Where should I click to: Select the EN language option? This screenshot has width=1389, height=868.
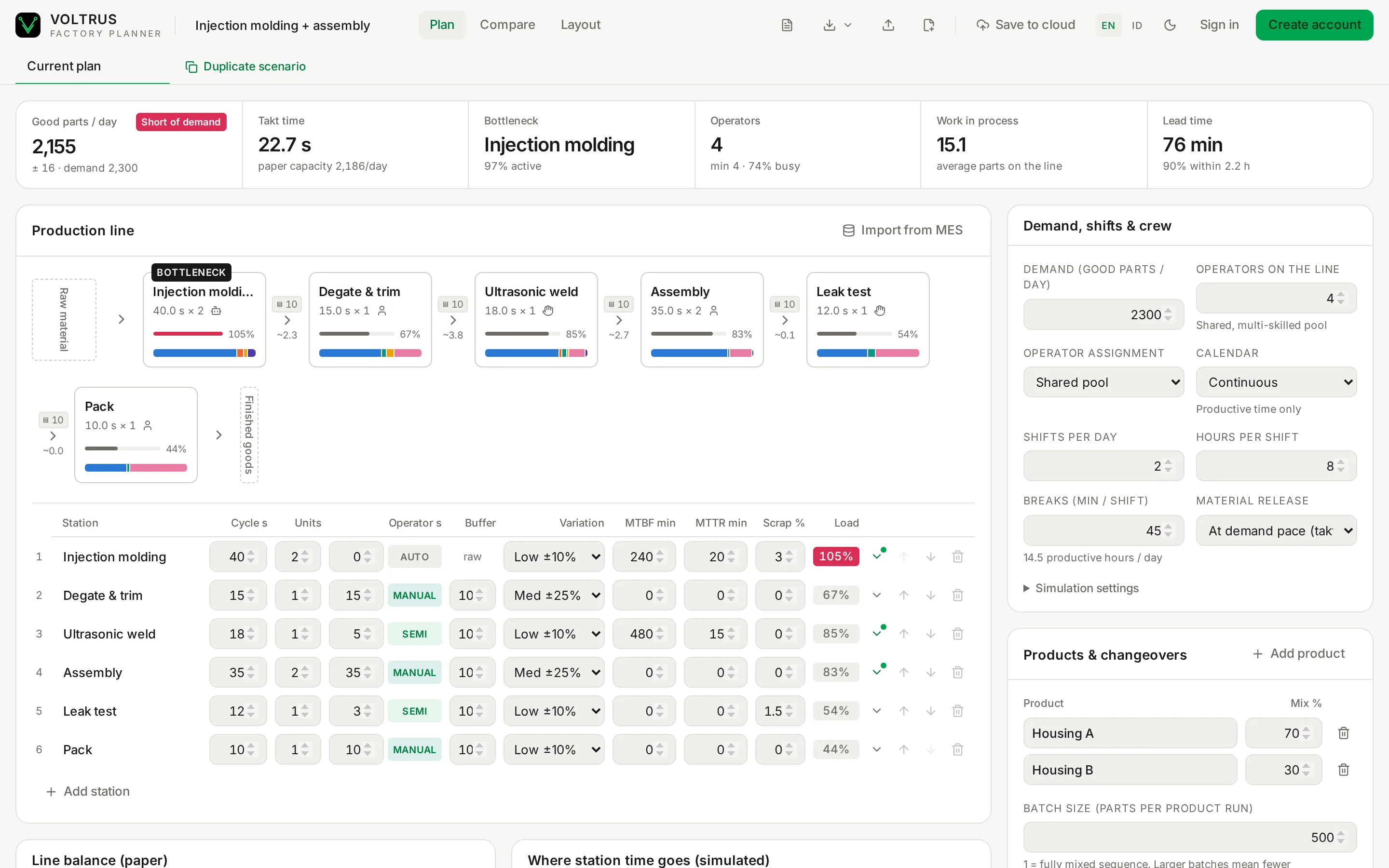coord(1108,25)
